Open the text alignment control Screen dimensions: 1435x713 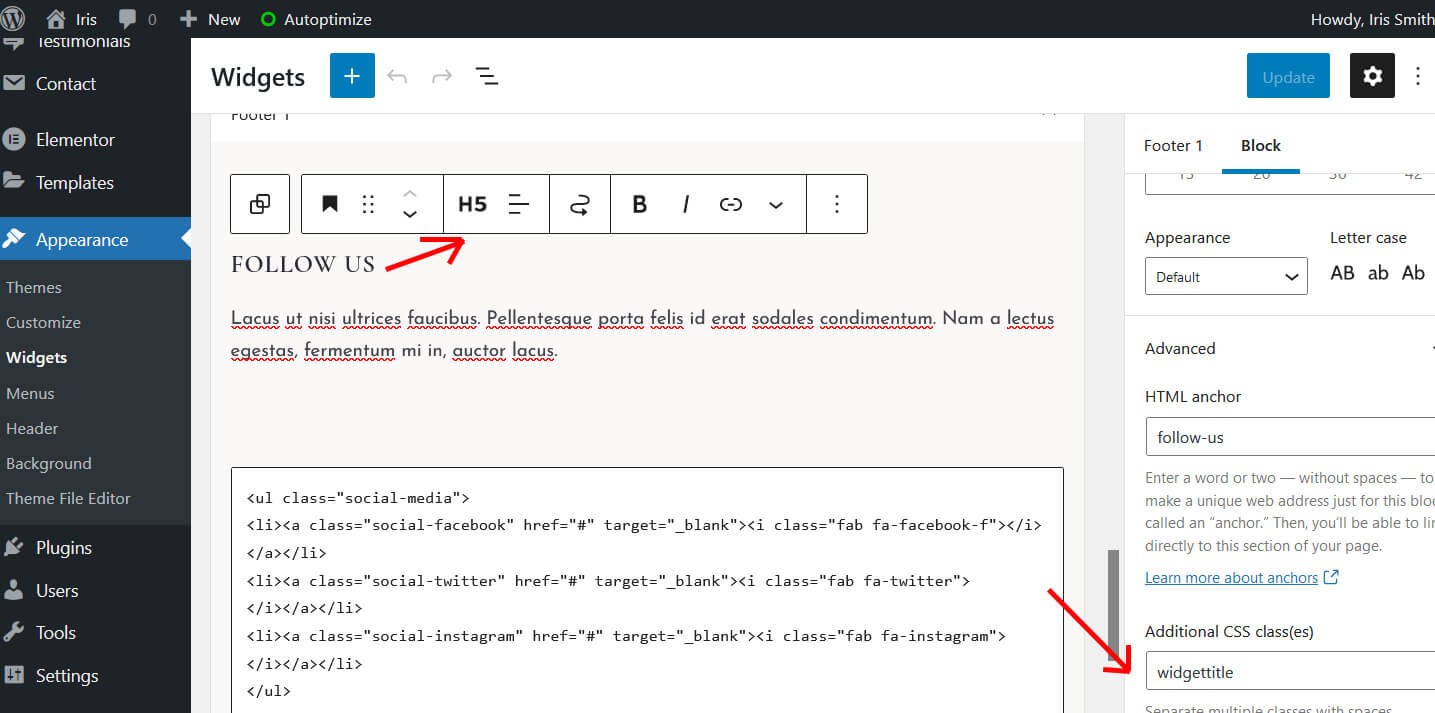(519, 204)
